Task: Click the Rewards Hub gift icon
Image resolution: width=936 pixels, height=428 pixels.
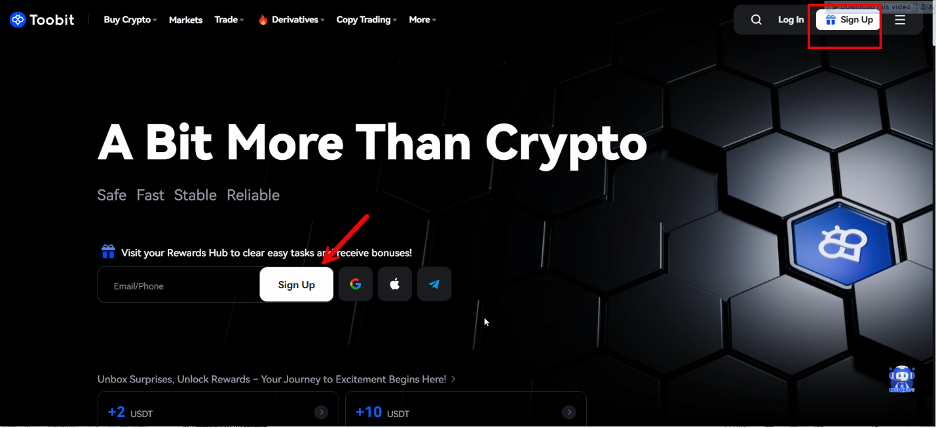Action: click(108, 251)
